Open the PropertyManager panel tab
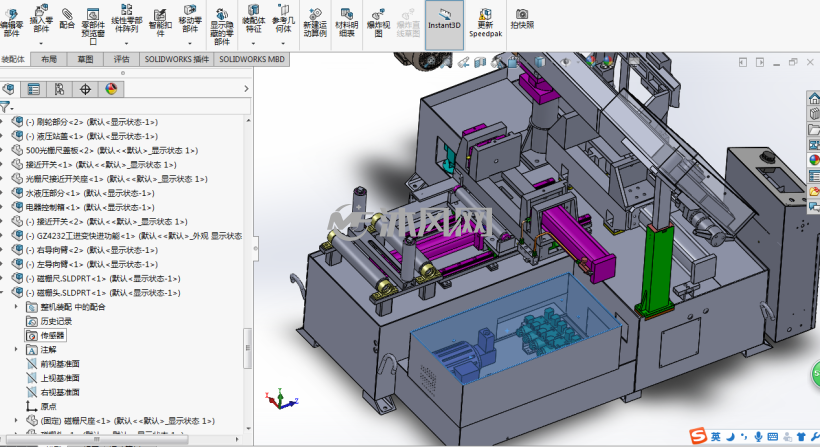The height and width of the screenshot is (447, 820). tap(33, 89)
